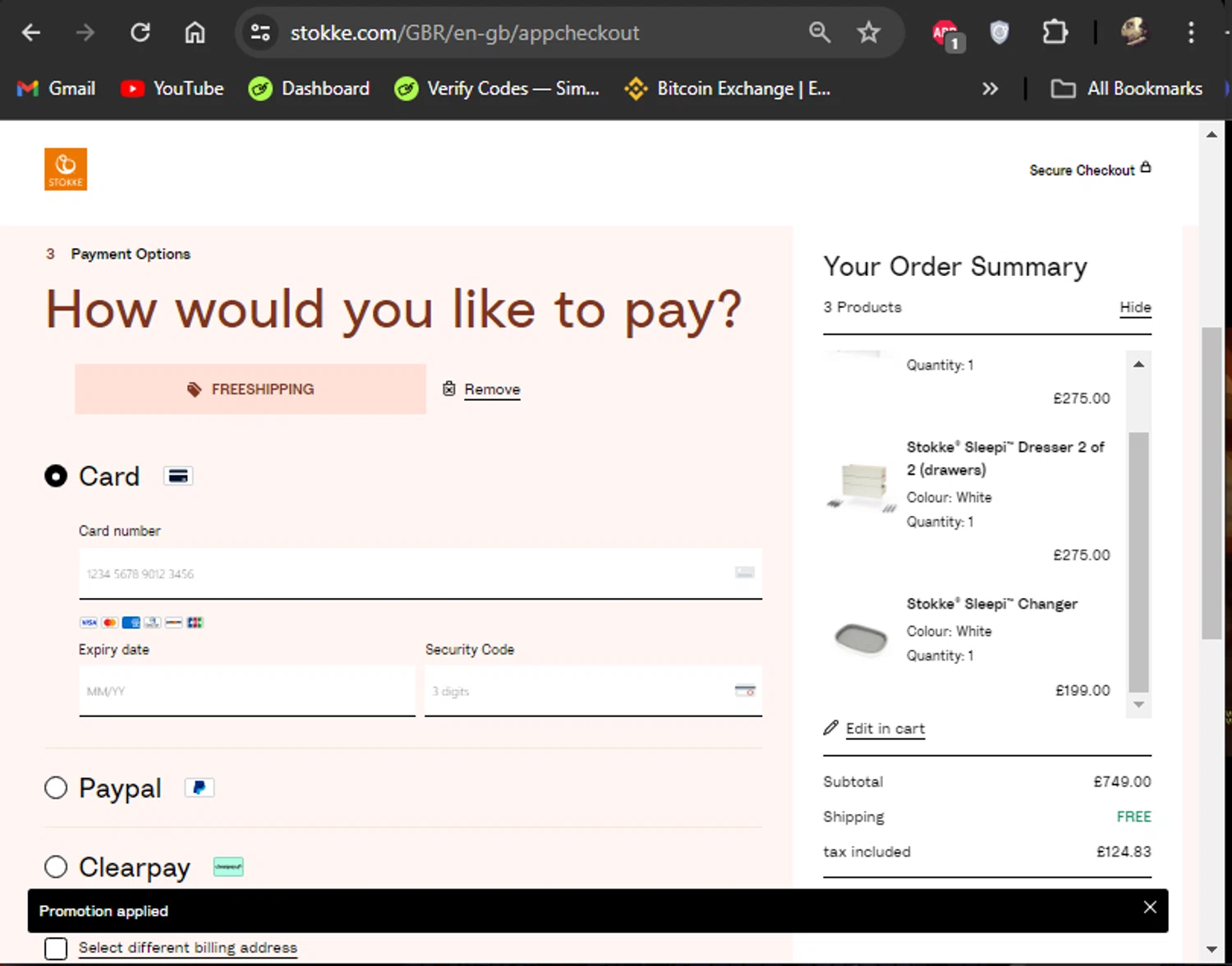Select the Clearpay payment option
This screenshot has height=966, width=1232.
pos(56,867)
